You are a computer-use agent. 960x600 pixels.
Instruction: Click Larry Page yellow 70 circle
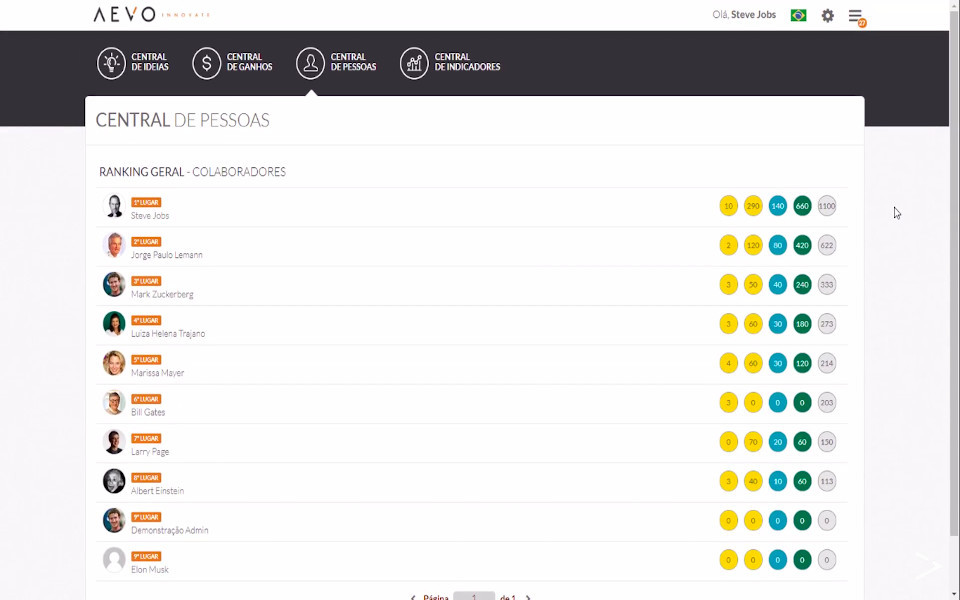click(753, 441)
